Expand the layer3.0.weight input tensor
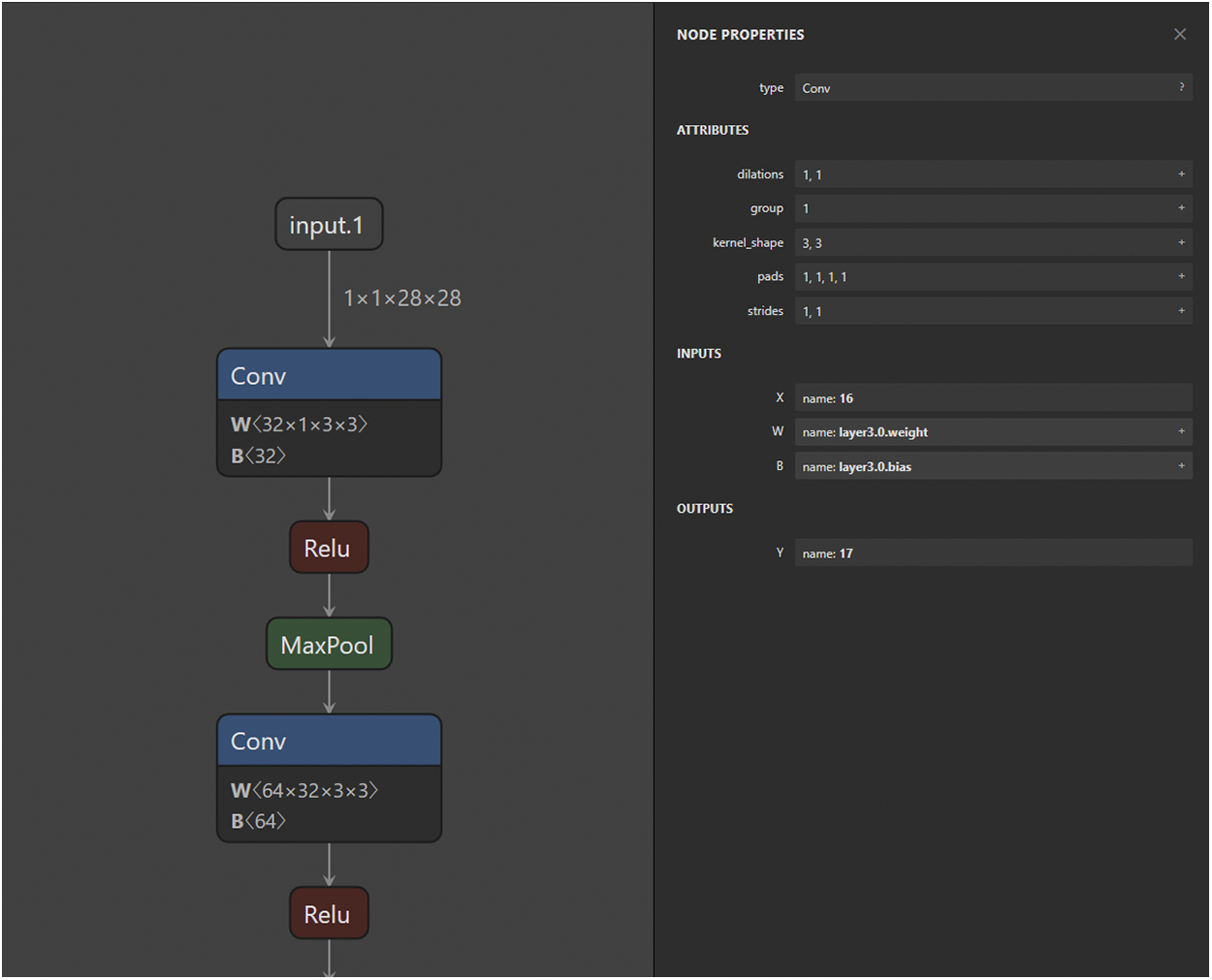The image size is (1212, 980). (x=1180, y=432)
